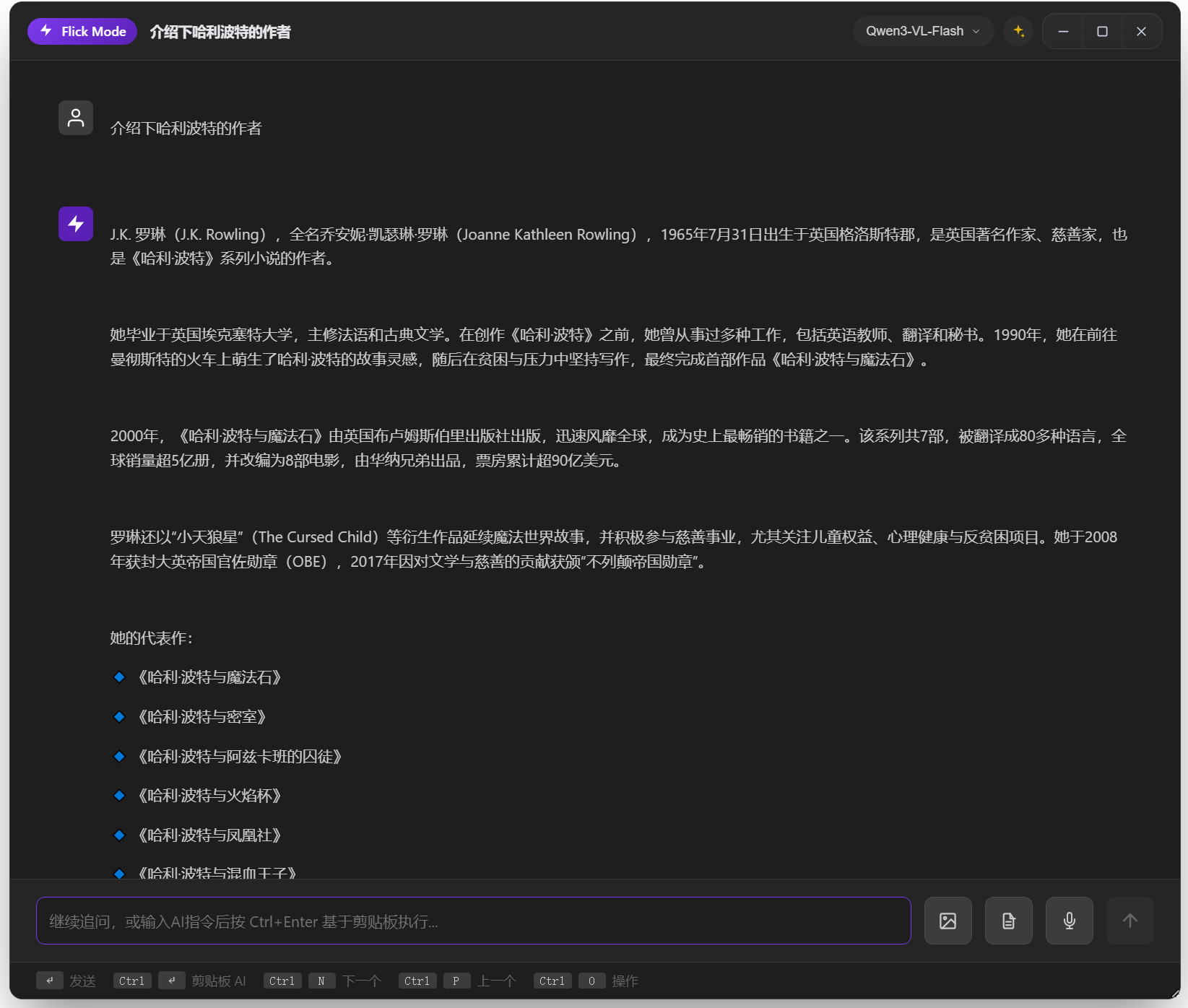Attach an image with the picture icon
Screen dimensions: 1188x1008
(x=948, y=921)
